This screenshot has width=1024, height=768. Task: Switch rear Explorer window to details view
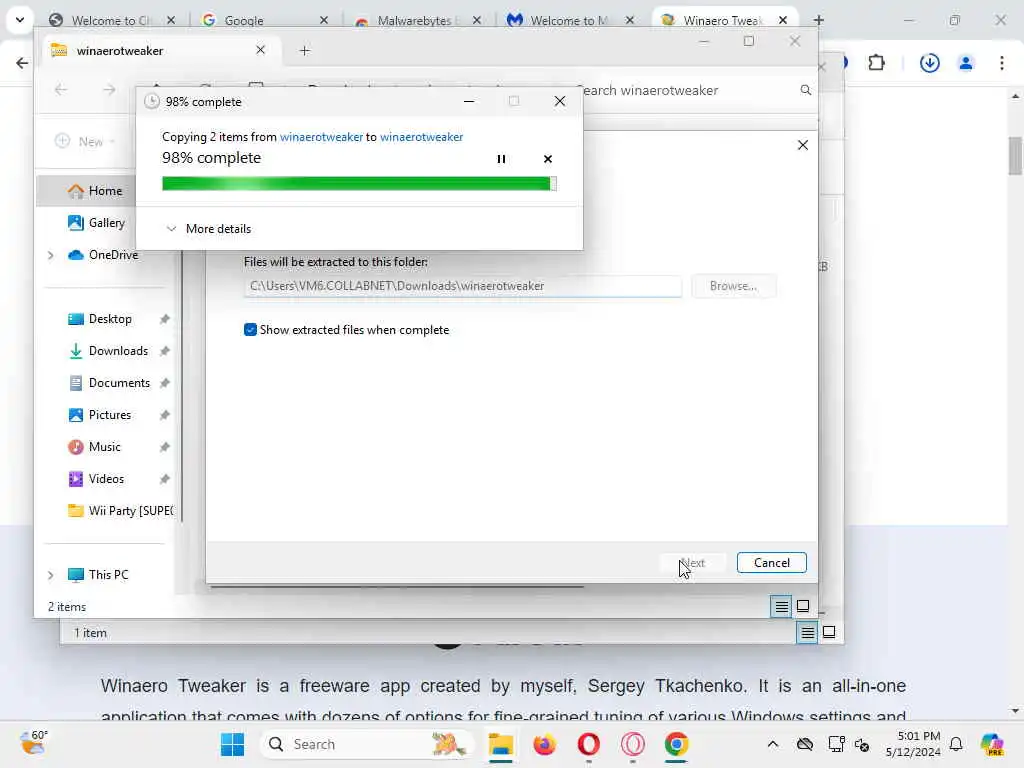click(807, 633)
